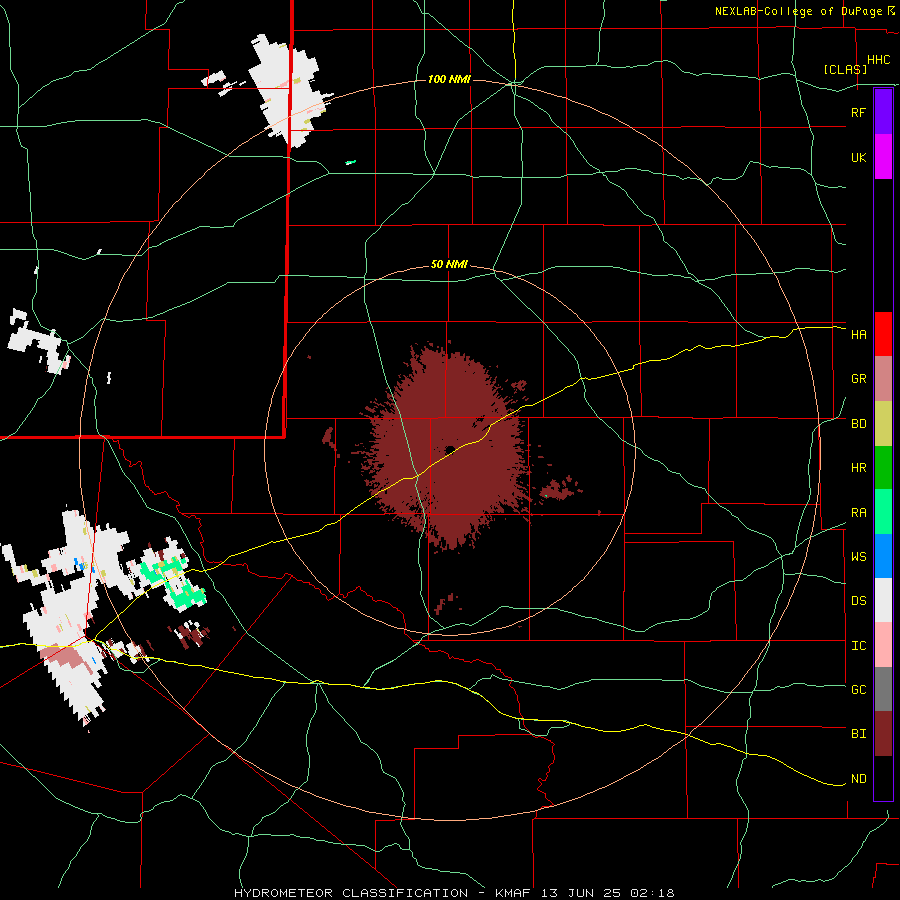Viewport: 900px width, 900px height.
Task: Click the BI dark red legend swatch
Action: pos(883,734)
